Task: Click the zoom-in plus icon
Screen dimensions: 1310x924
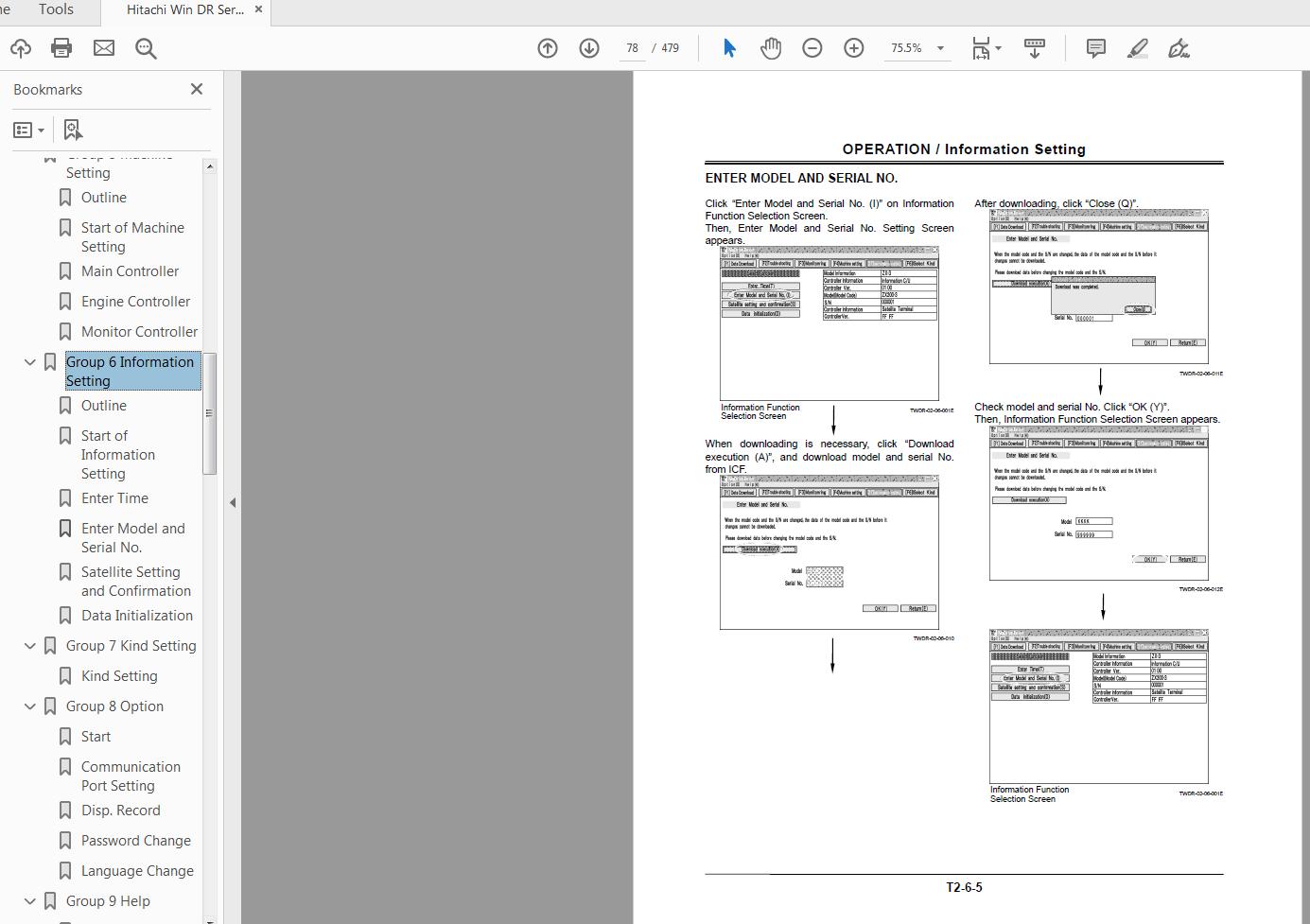Action: (853, 47)
